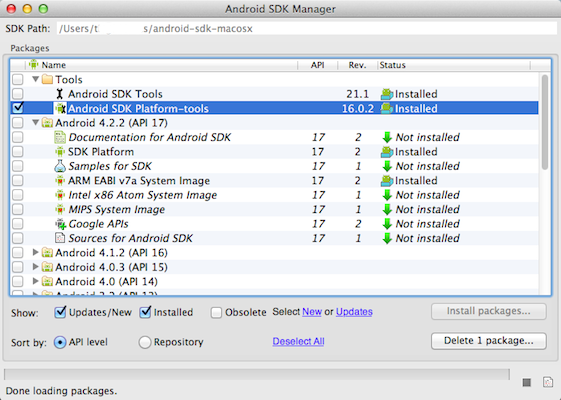561x400 pixels.
Task: Click the Android icon in the Name column header
Action: coord(34,65)
